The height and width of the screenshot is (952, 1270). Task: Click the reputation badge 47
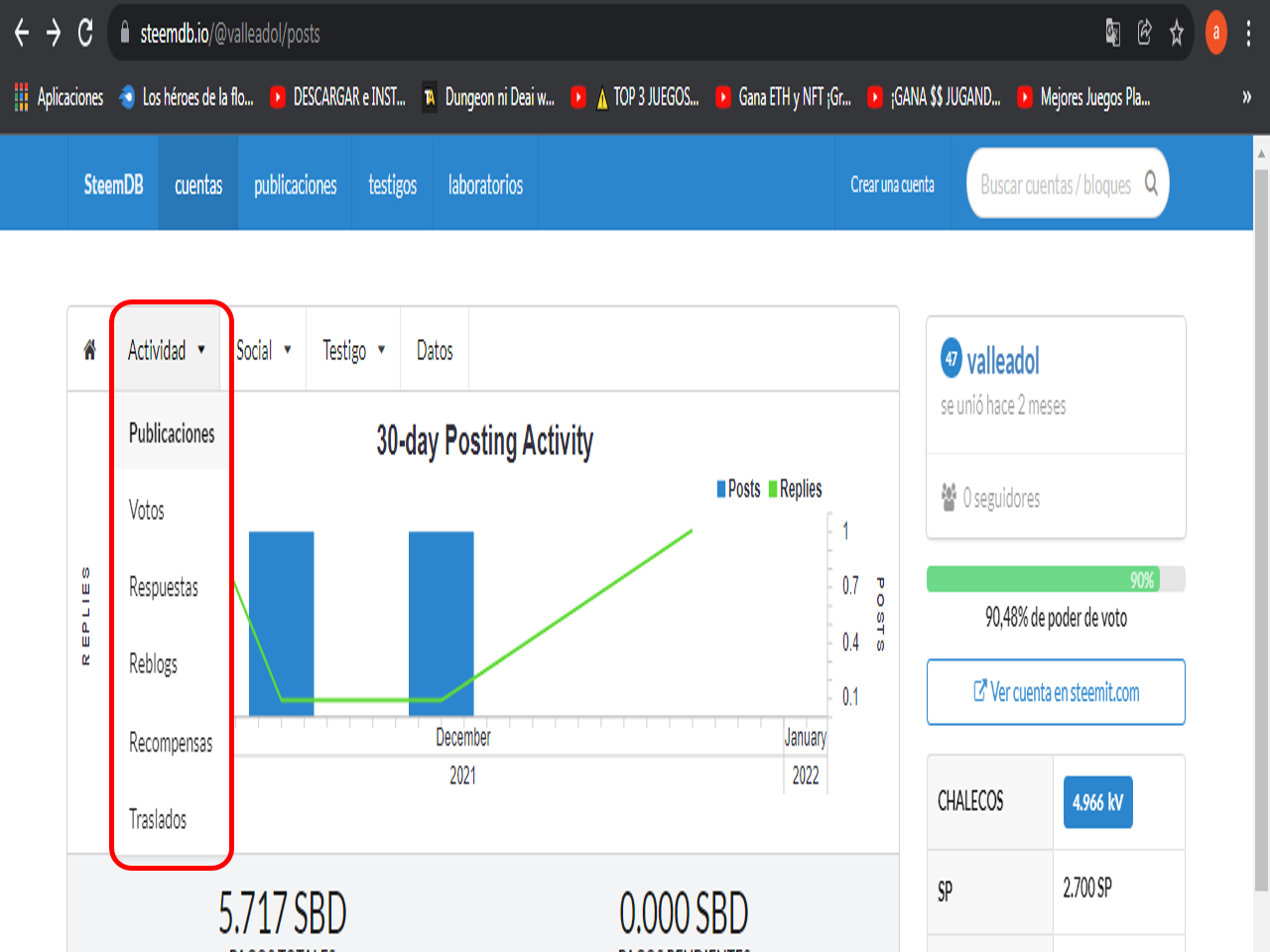pos(952,359)
